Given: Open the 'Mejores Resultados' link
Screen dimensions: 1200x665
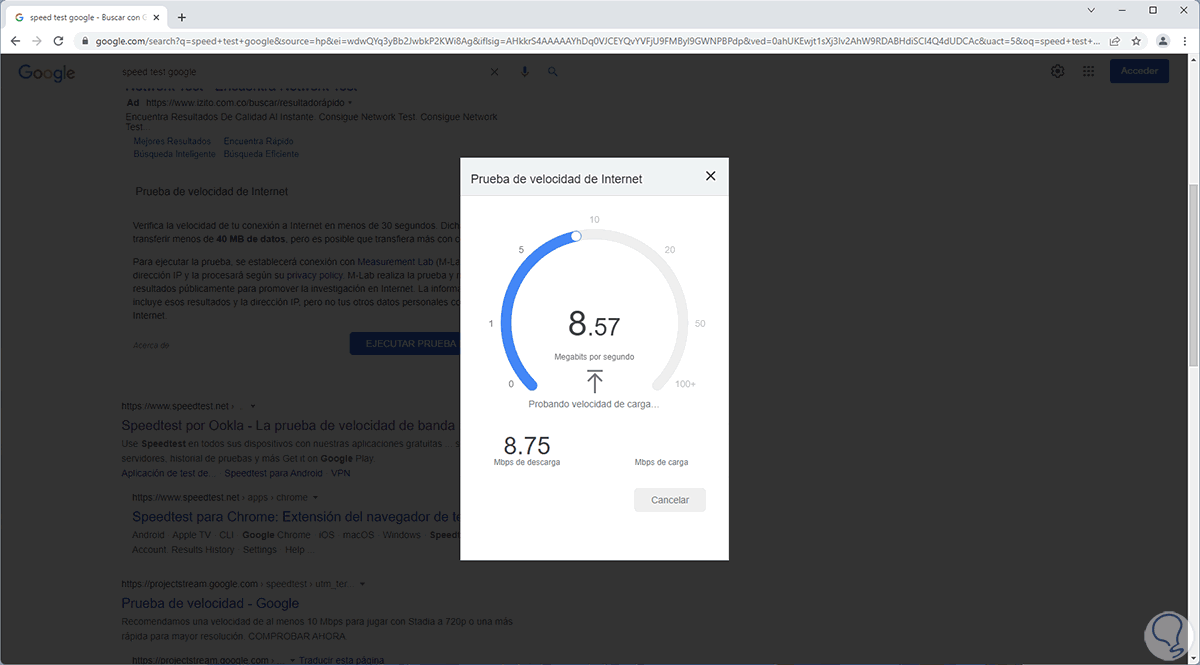Looking at the screenshot, I should pos(172,141).
